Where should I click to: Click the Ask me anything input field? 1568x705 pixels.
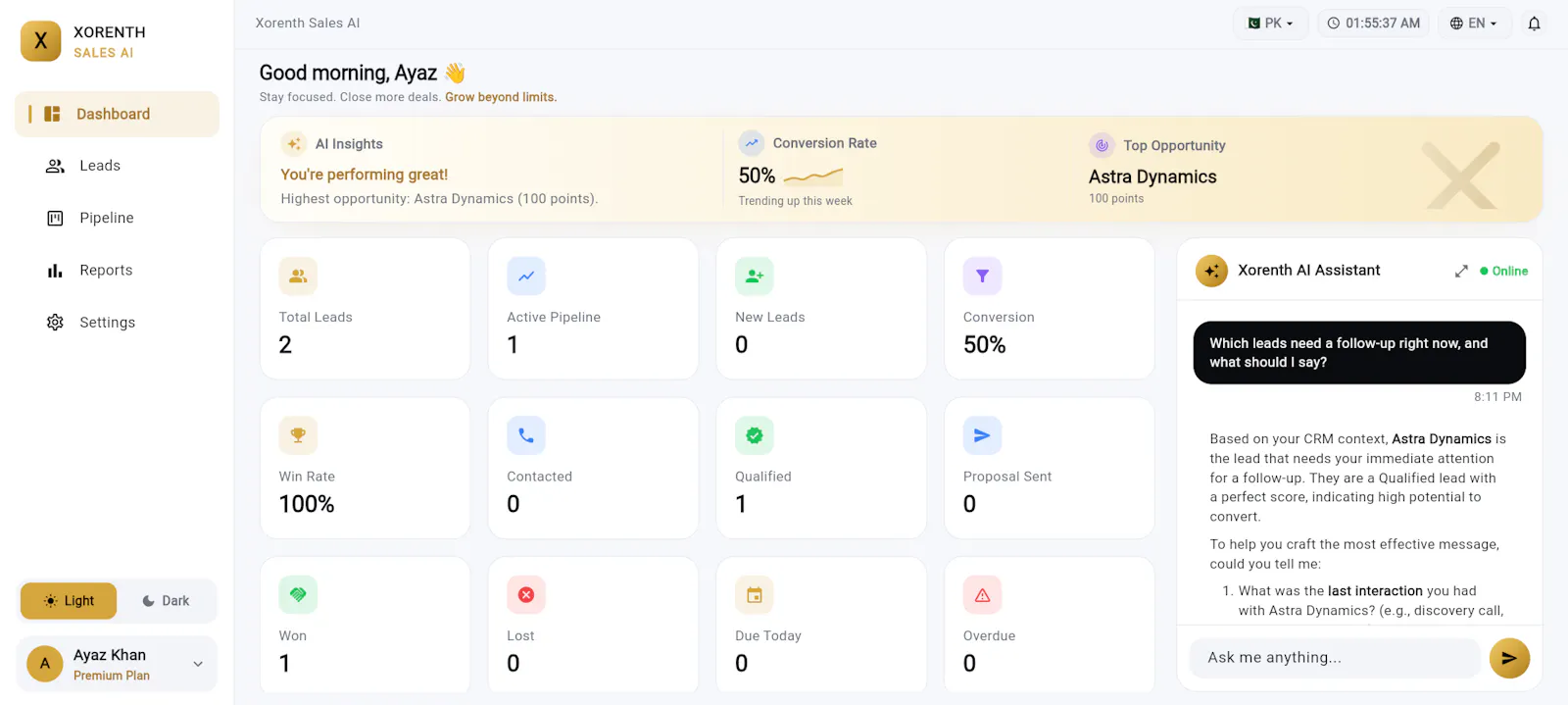pyautogui.click(x=1335, y=658)
